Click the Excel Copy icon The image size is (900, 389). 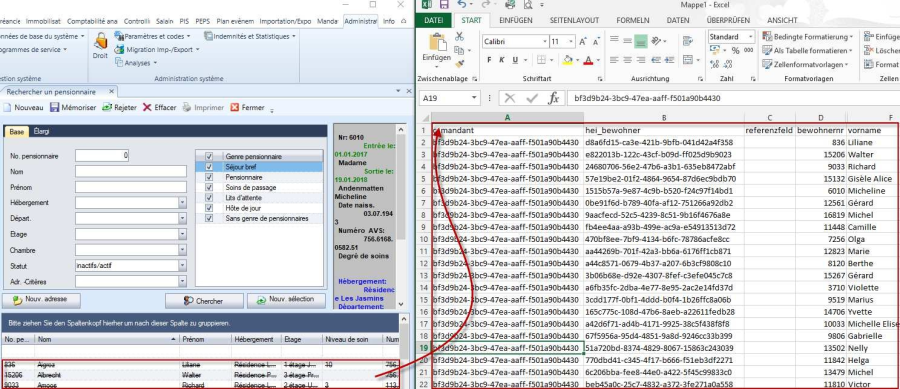459,50
